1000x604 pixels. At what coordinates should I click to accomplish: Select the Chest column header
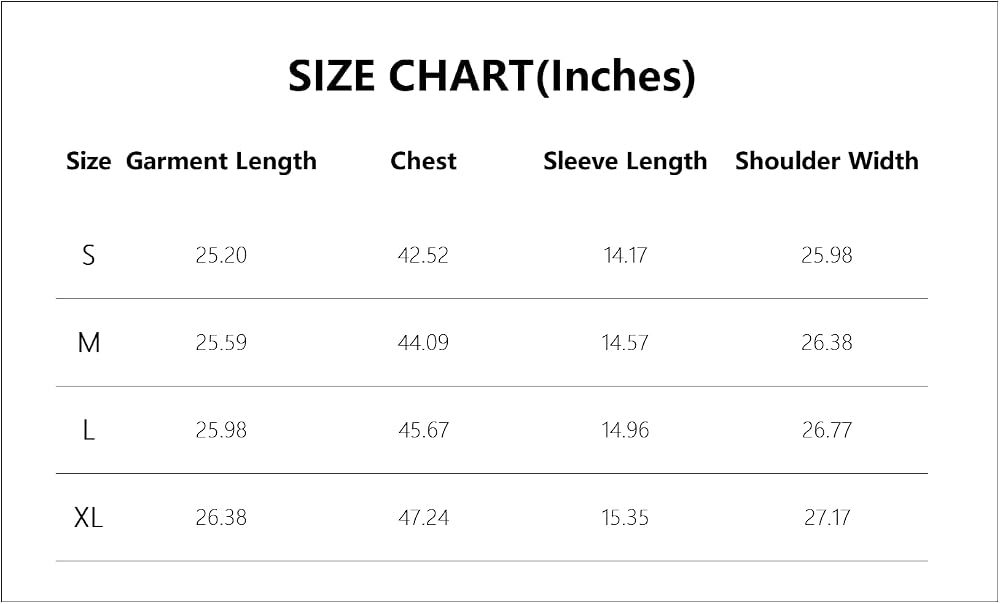click(423, 161)
